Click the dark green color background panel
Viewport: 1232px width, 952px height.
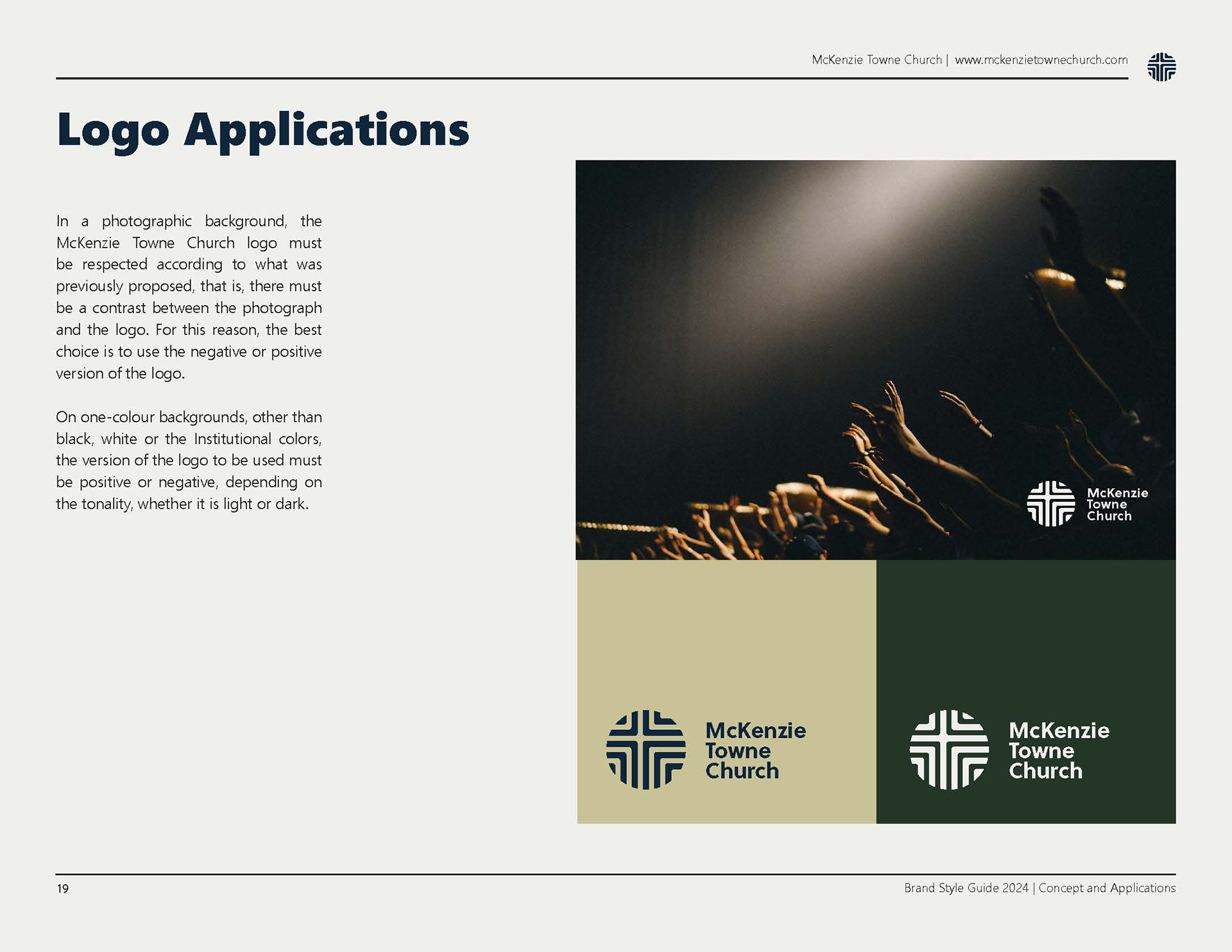(x=1025, y=629)
